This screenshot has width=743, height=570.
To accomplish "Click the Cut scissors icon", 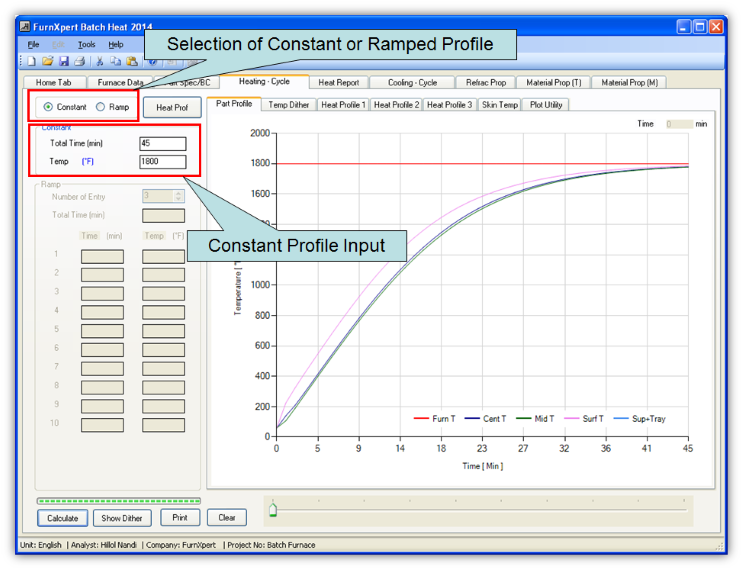I will 100,61.
